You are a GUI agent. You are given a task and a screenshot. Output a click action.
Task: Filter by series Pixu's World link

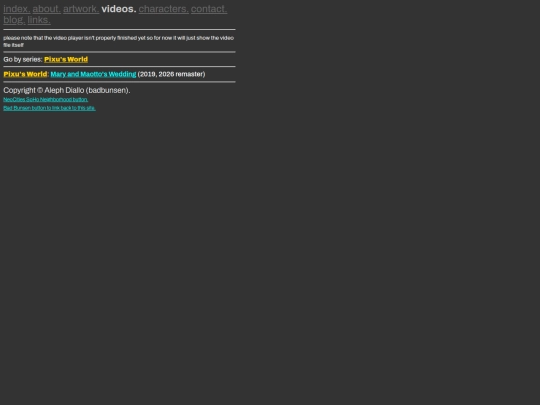tap(66, 59)
